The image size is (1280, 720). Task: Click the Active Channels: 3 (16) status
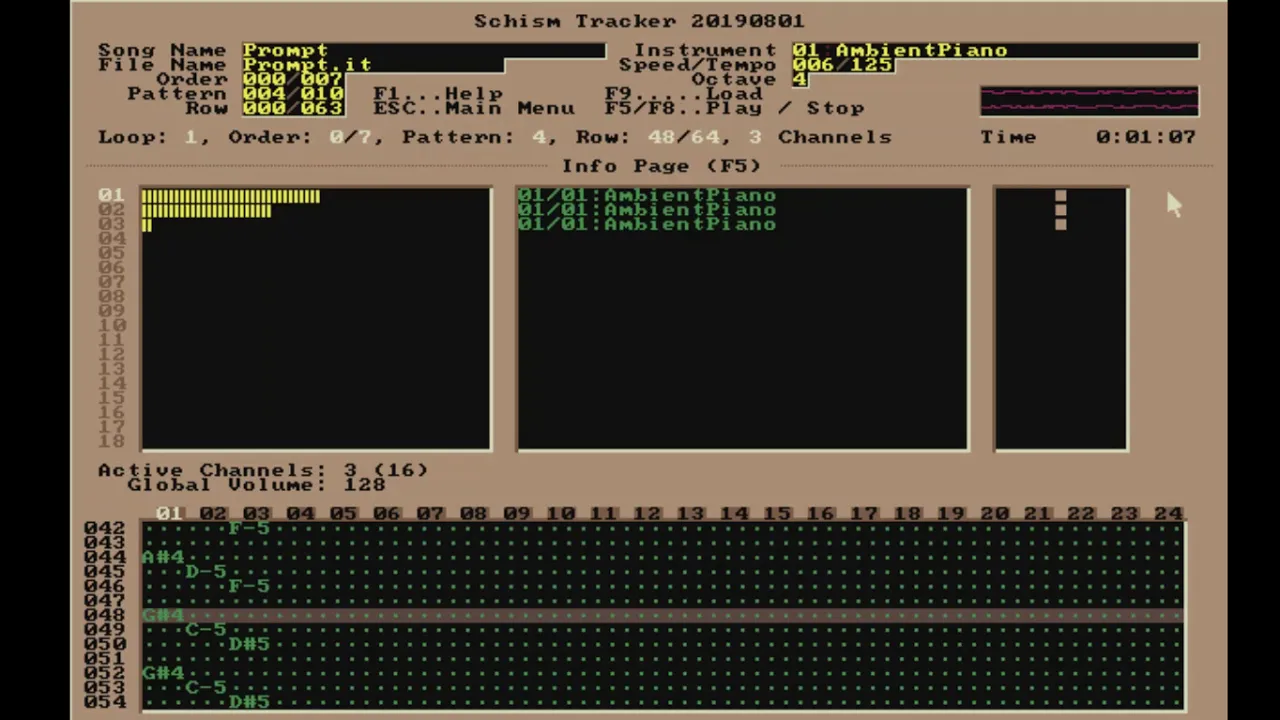click(263, 470)
